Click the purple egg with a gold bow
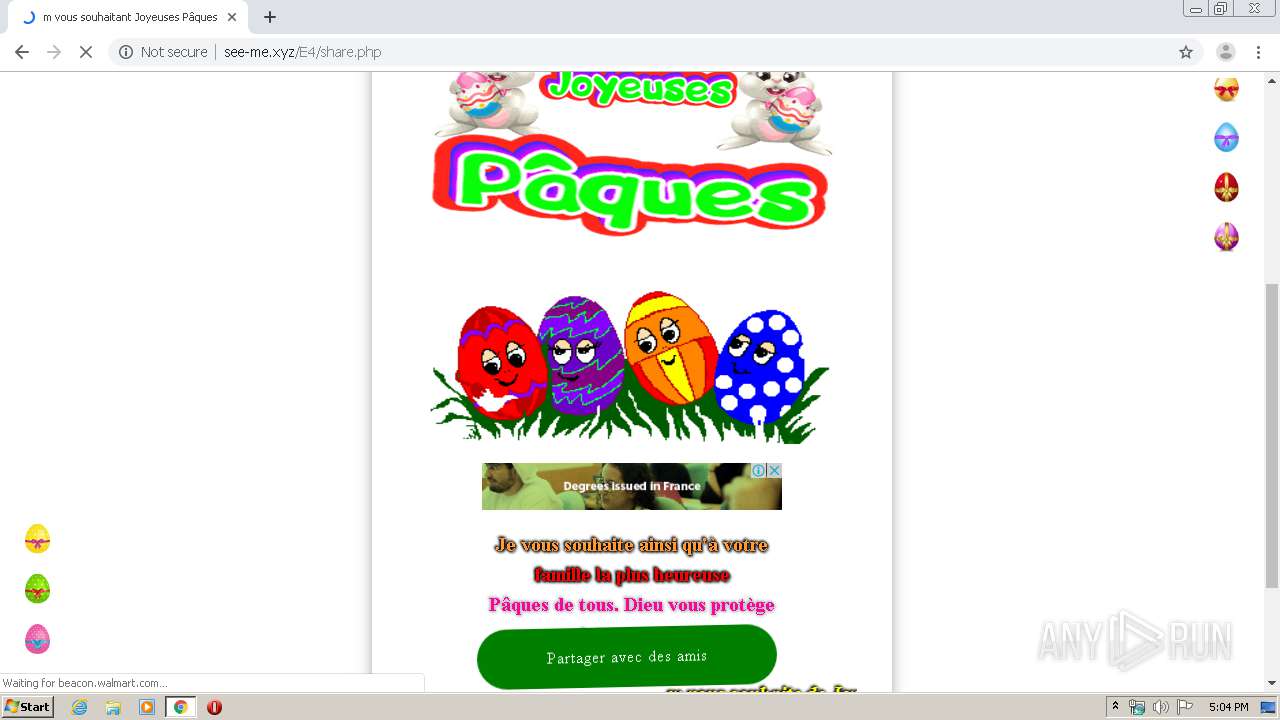1280x720 pixels. coord(1226,237)
